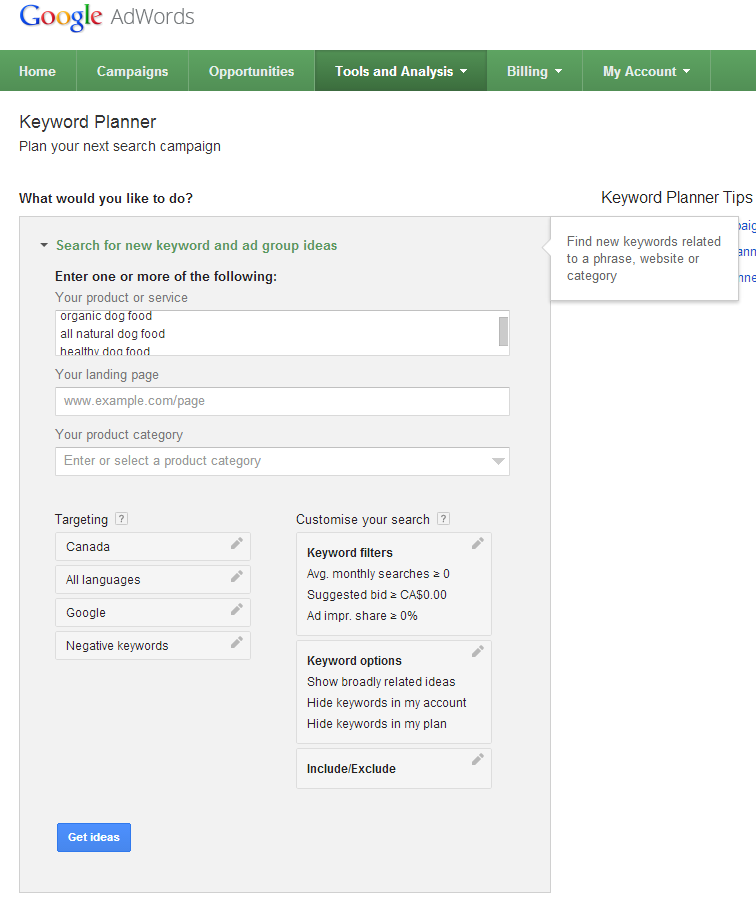This screenshot has width=756, height=907.
Task: Open the Keyword filters panel
Action: tap(394, 584)
